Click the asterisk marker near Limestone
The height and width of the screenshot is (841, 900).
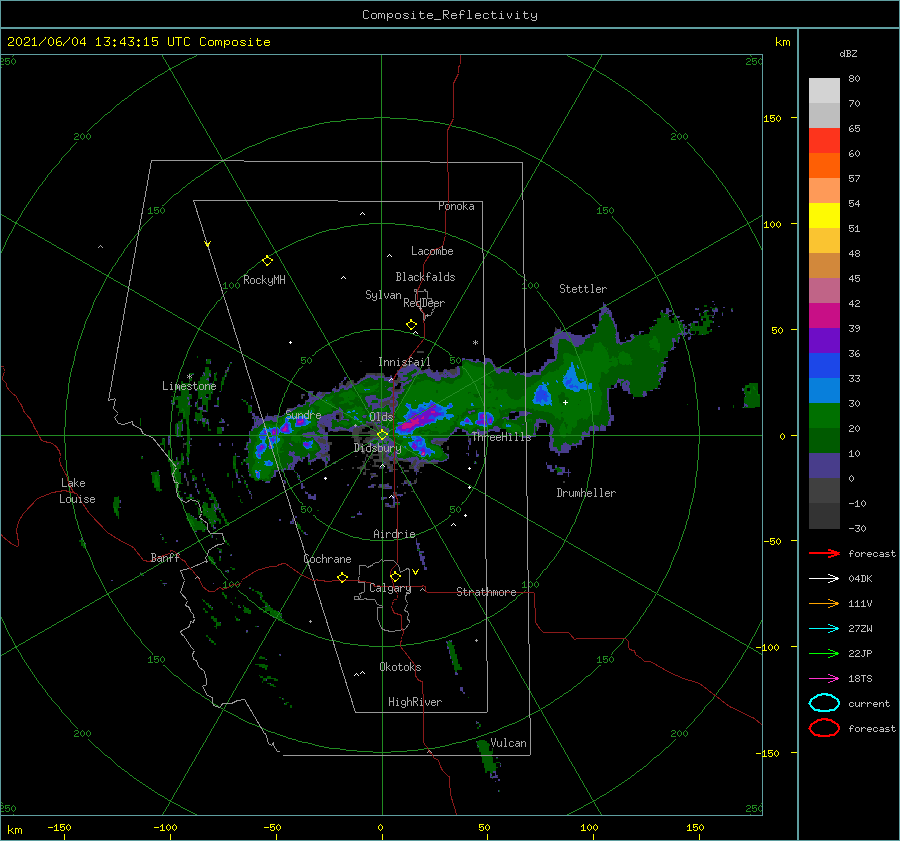(x=190, y=377)
